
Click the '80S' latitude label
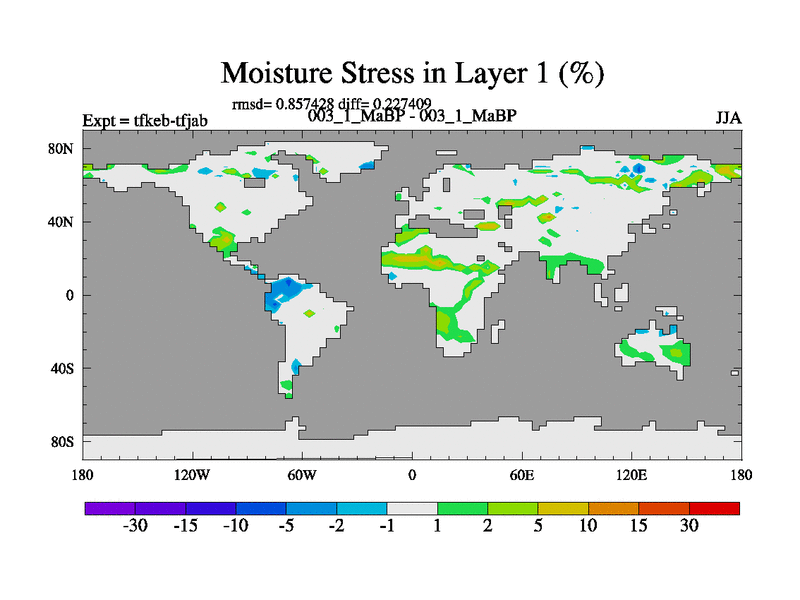click(x=62, y=441)
